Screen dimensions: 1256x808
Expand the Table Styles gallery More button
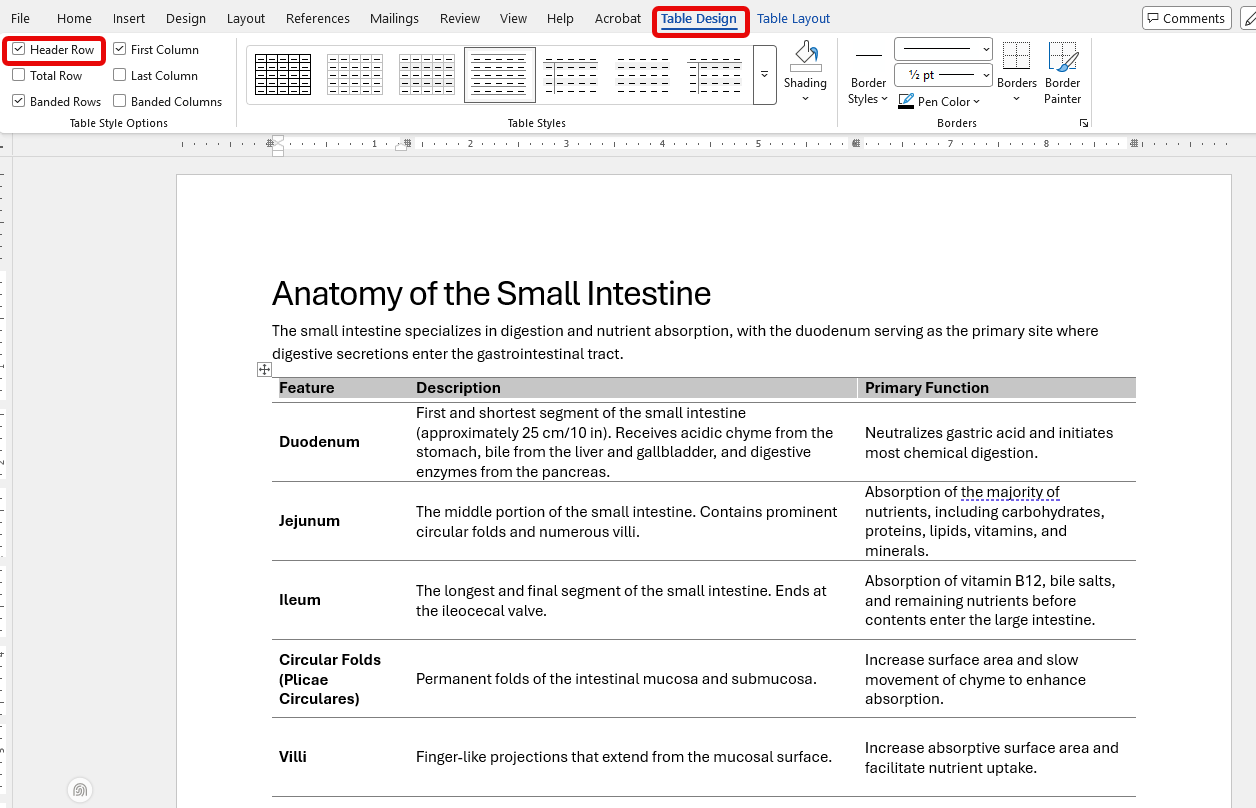[x=765, y=75]
